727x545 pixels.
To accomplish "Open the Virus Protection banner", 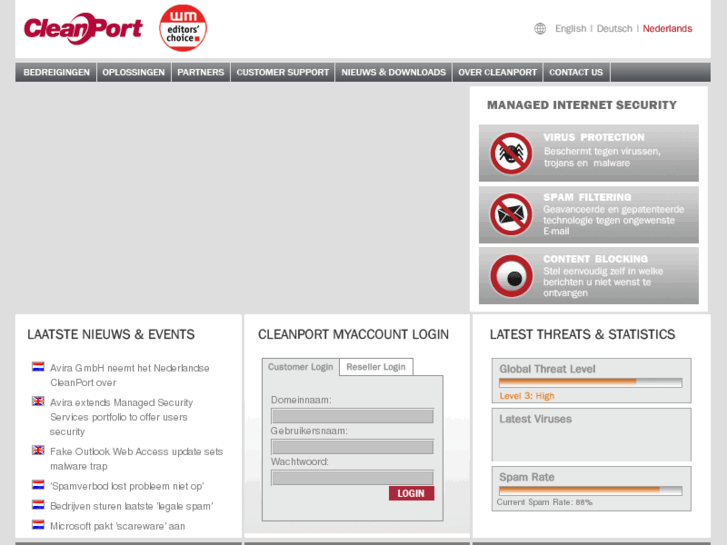I will (588, 153).
